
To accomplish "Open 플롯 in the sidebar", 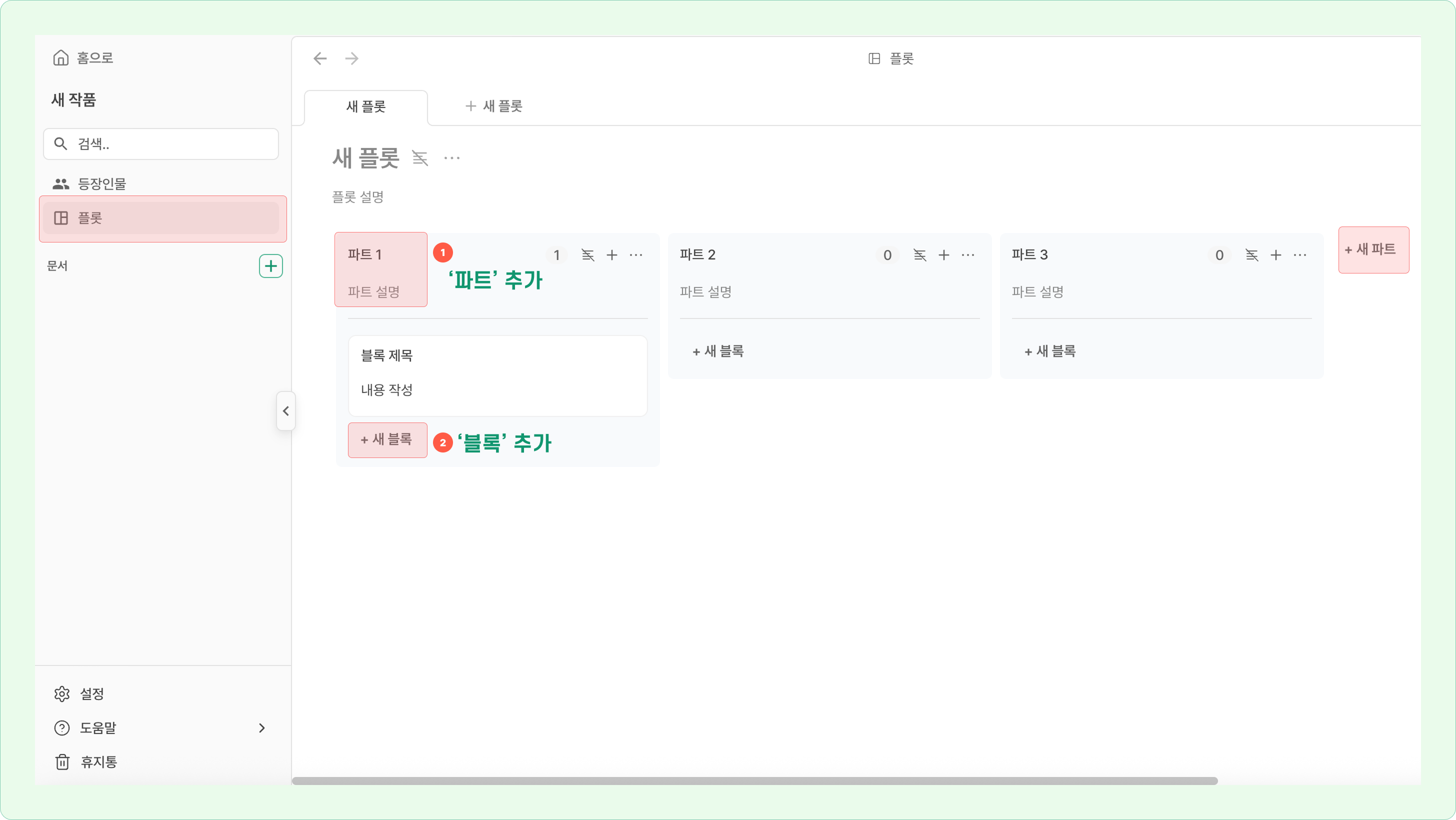I will pyautogui.click(x=161, y=218).
